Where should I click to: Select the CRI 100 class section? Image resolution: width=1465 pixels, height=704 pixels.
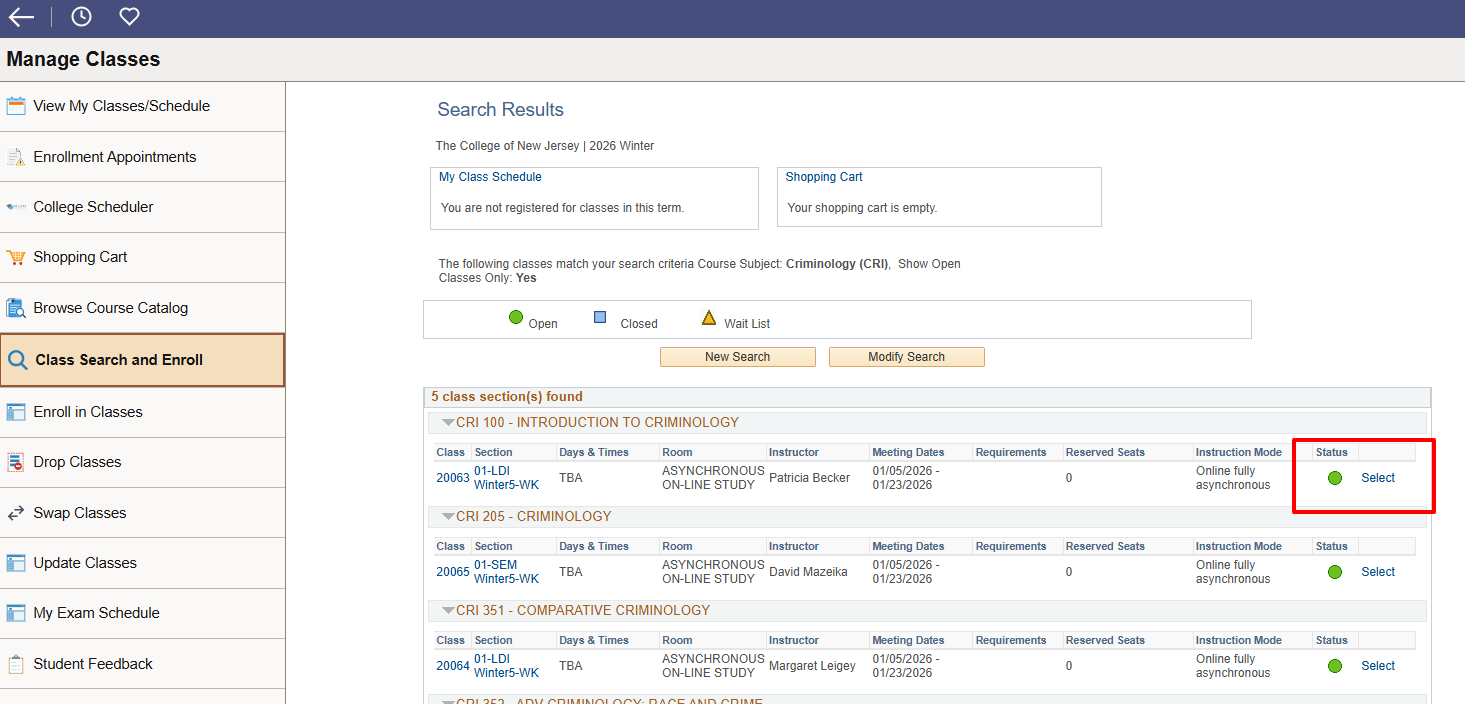pyautogui.click(x=1377, y=478)
